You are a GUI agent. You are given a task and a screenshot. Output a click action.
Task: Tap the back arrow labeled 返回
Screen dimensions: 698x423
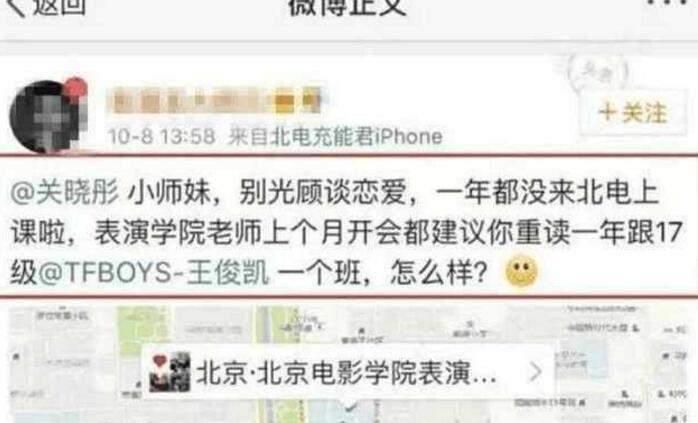(x=16, y=7)
